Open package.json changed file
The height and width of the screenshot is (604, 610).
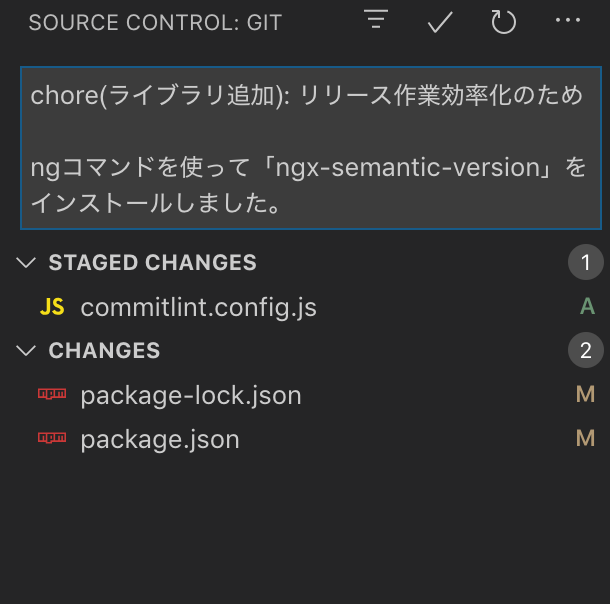160,439
